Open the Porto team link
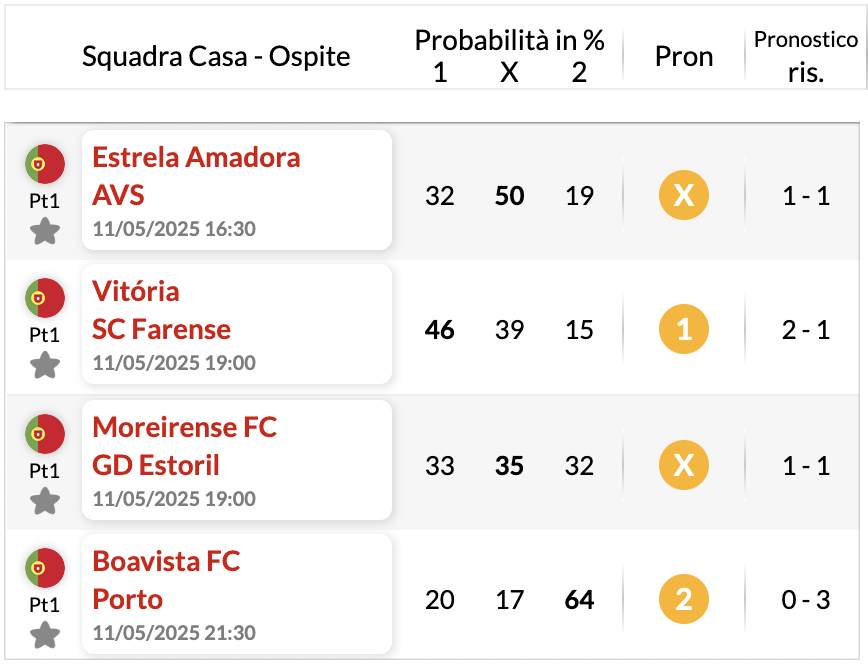The width and height of the screenshot is (868, 666). pyautogui.click(x=127, y=600)
